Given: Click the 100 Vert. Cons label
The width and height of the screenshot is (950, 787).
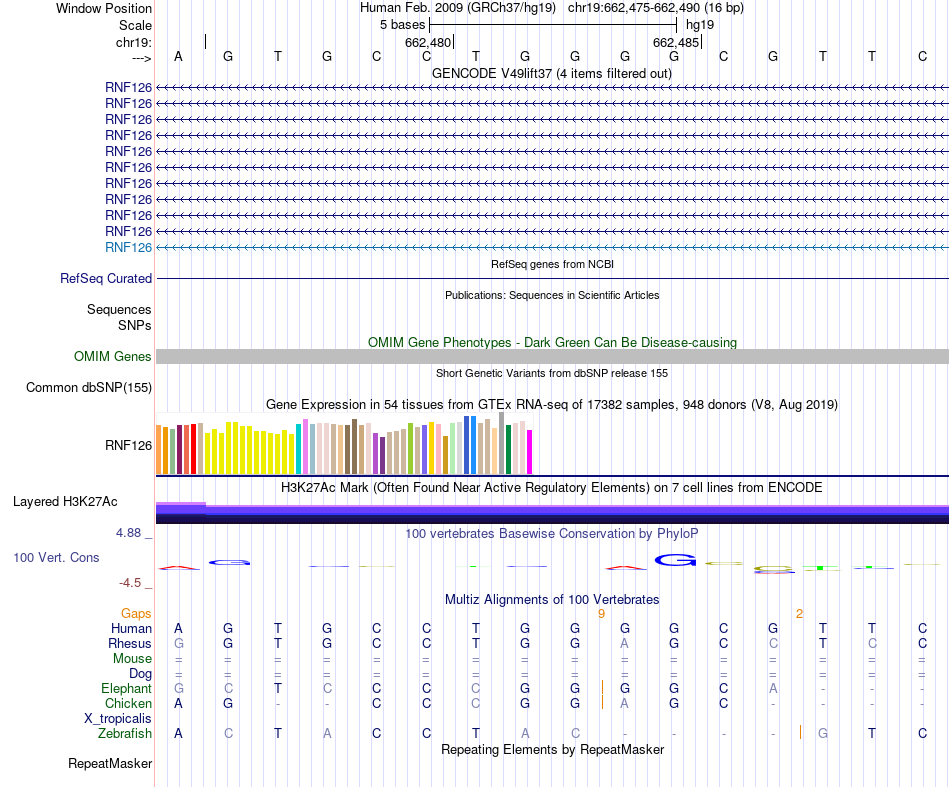Looking at the screenshot, I should (56, 557).
